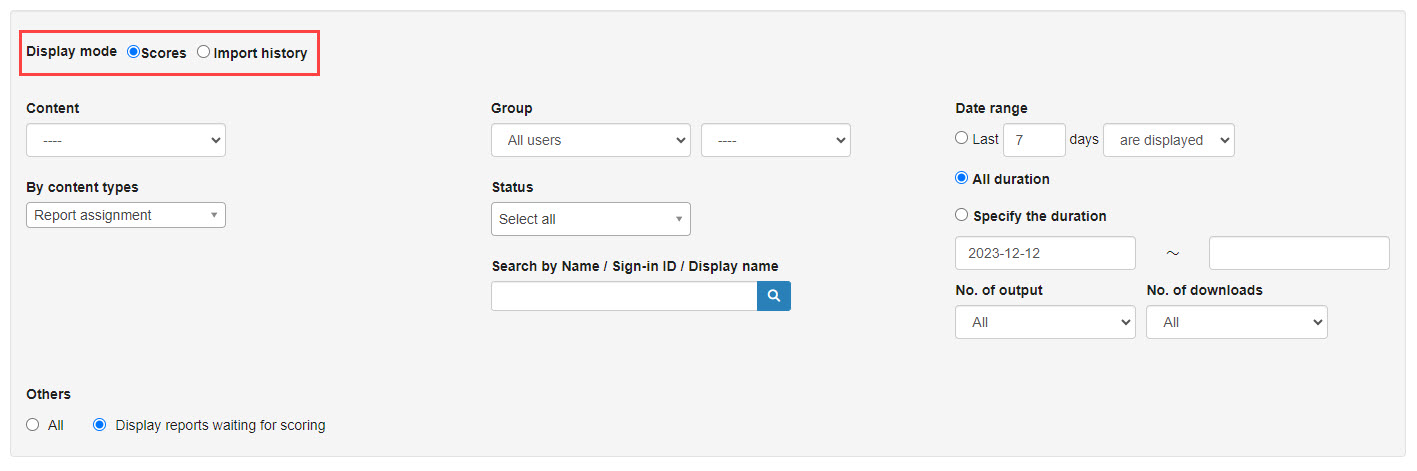Screen dimensions: 1417x471
Task: Open the second Group dropdown
Action: 775,141
